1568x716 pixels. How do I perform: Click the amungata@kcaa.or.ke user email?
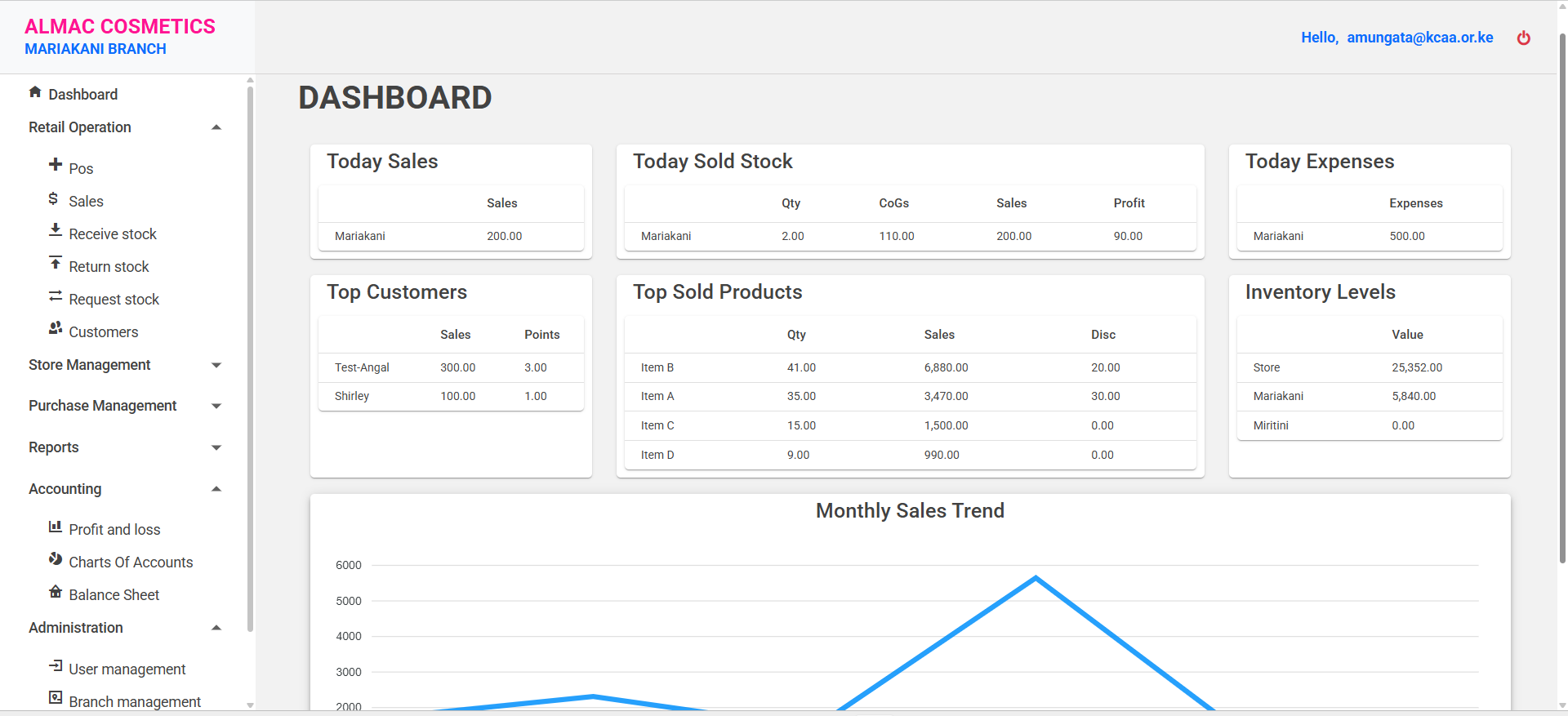coord(1420,38)
